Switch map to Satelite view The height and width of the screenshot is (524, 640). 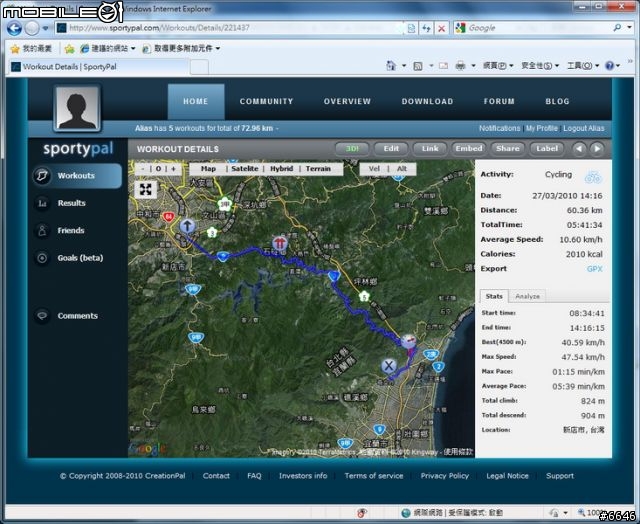244,169
